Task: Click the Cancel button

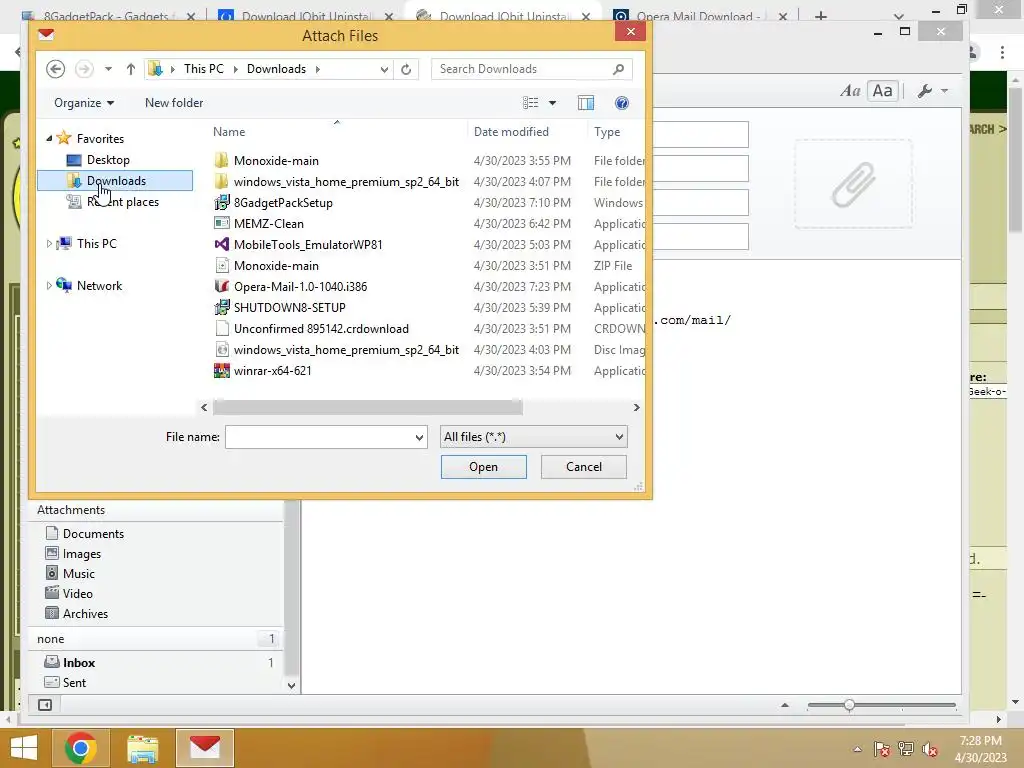Action: 584,467
